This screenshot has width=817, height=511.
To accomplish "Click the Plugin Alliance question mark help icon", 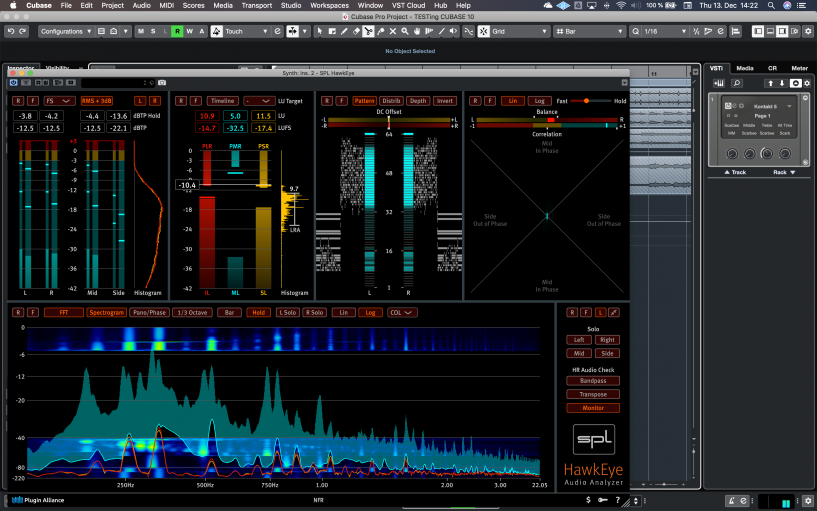I will point(617,500).
